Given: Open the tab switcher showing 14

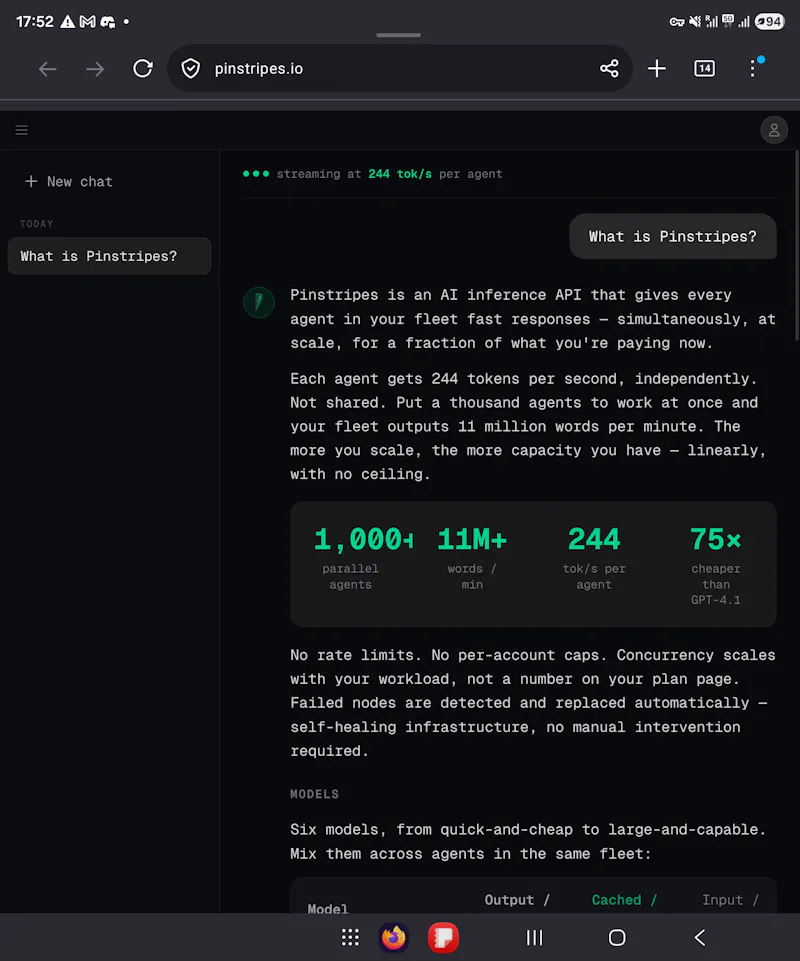Looking at the screenshot, I should 704,69.
